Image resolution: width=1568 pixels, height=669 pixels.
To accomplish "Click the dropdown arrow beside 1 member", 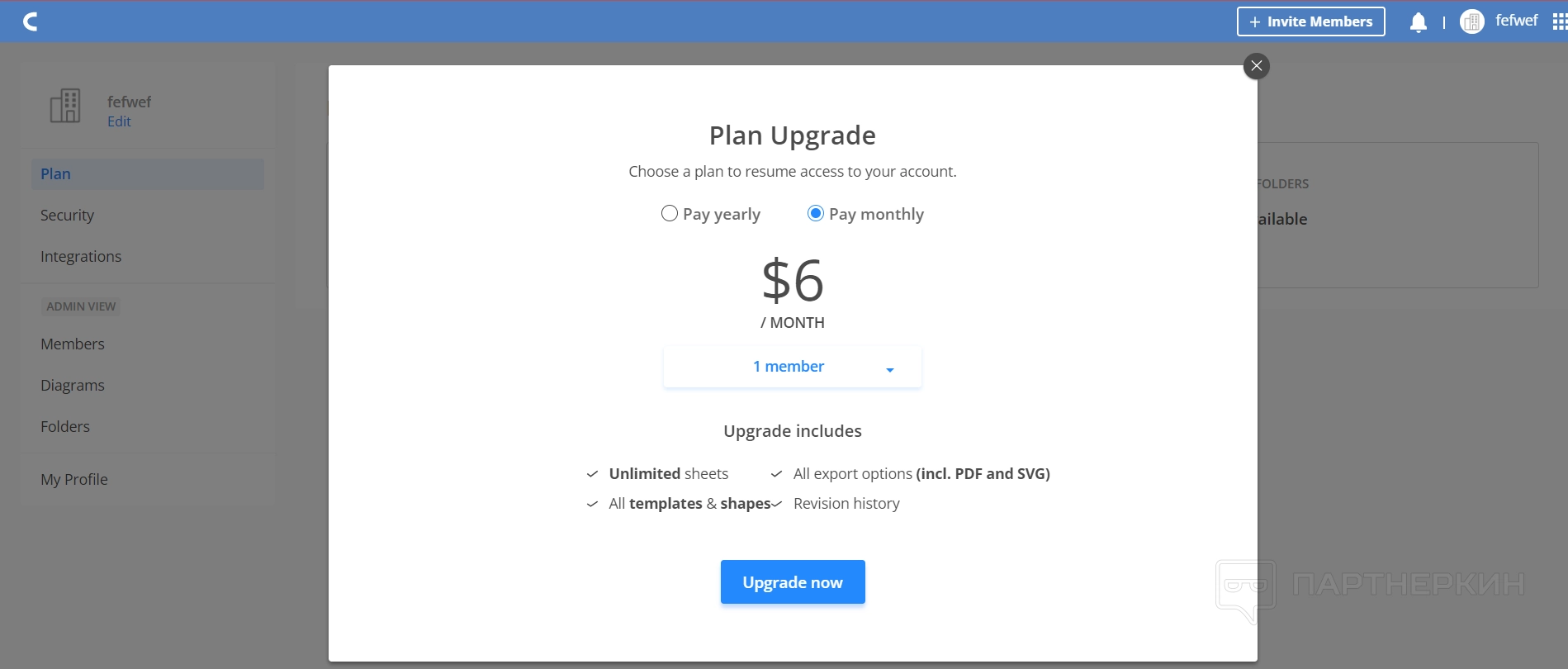I will [x=889, y=369].
